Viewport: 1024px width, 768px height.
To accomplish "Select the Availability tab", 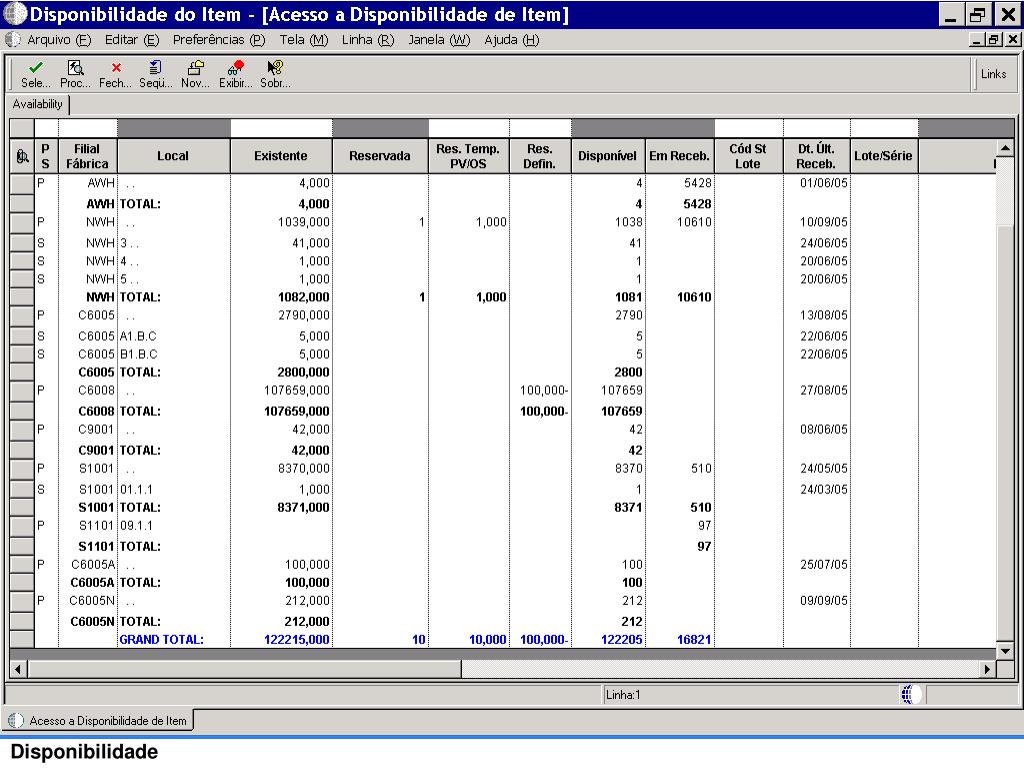I will [37, 104].
